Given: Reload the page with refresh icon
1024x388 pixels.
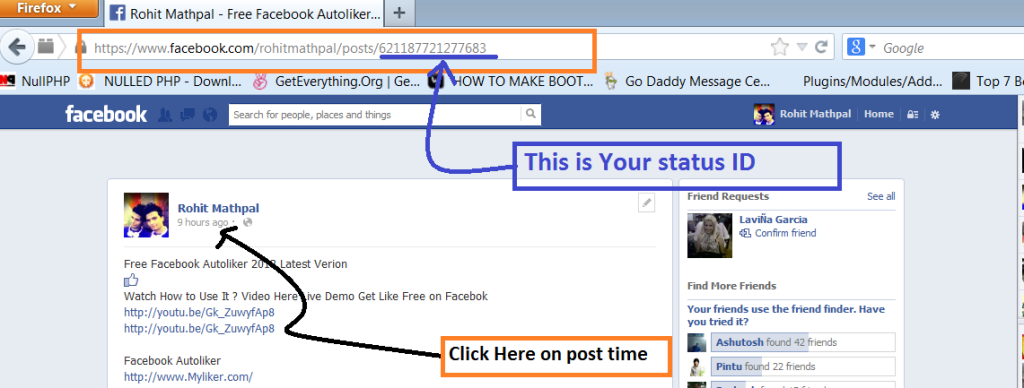Looking at the screenshot, I should point(822,47).
